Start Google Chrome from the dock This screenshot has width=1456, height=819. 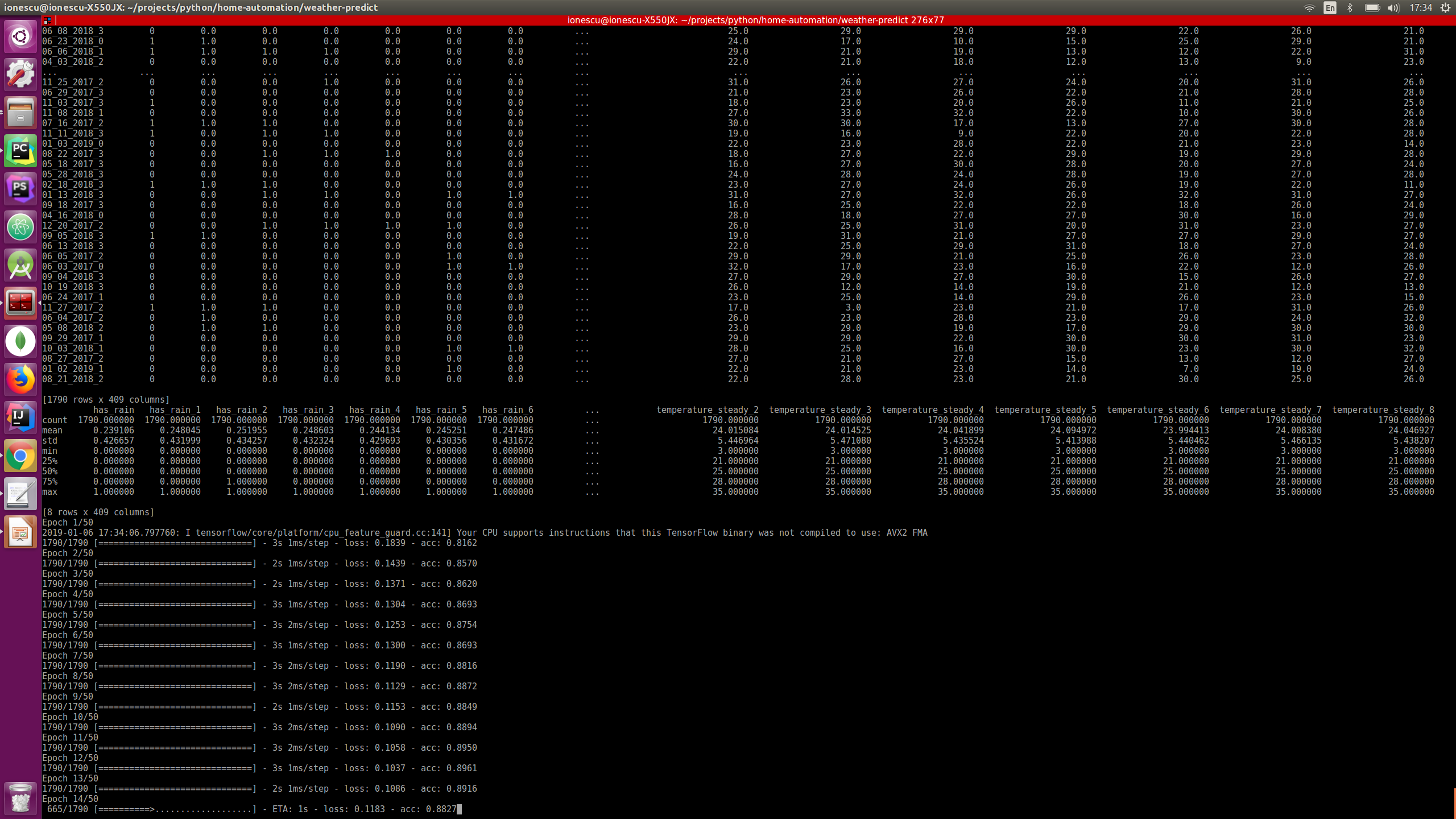point(20,455)
